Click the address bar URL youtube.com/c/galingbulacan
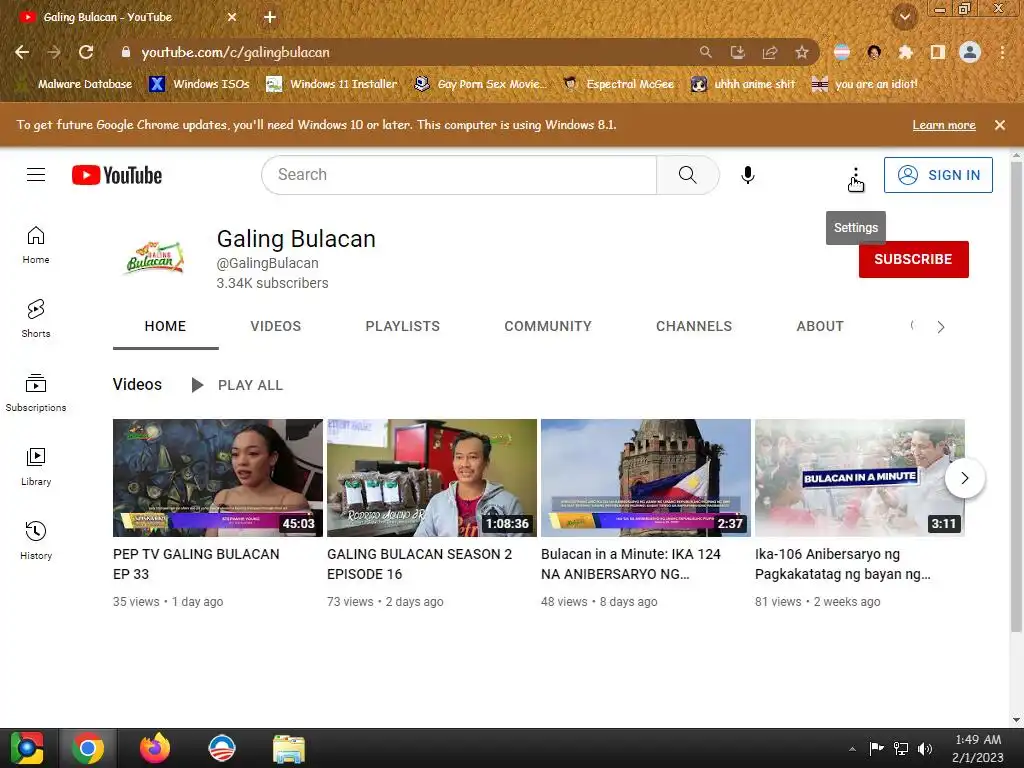This screenshot has height=768, width=1024. [x=235, y=52]
